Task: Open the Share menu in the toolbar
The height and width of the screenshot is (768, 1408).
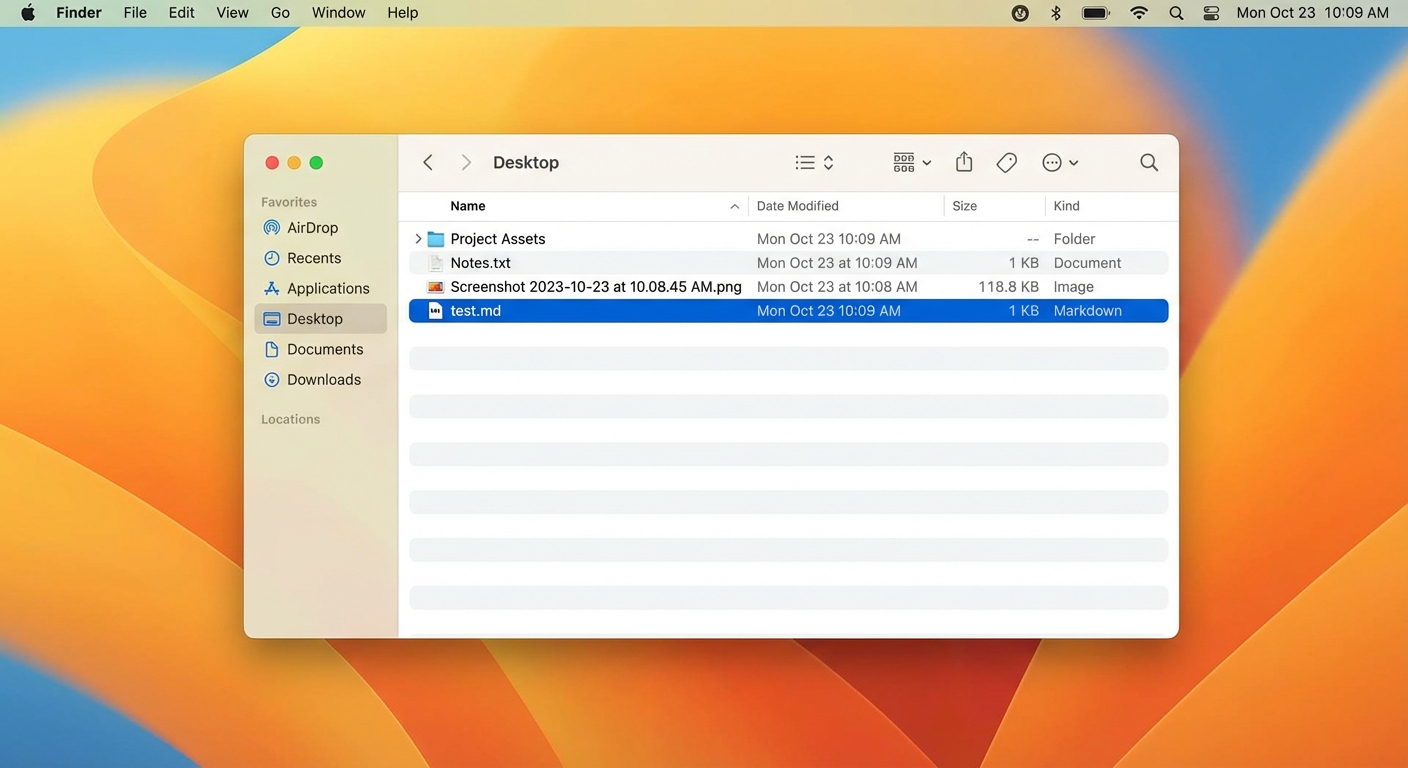Action: [x=963, y=161]
